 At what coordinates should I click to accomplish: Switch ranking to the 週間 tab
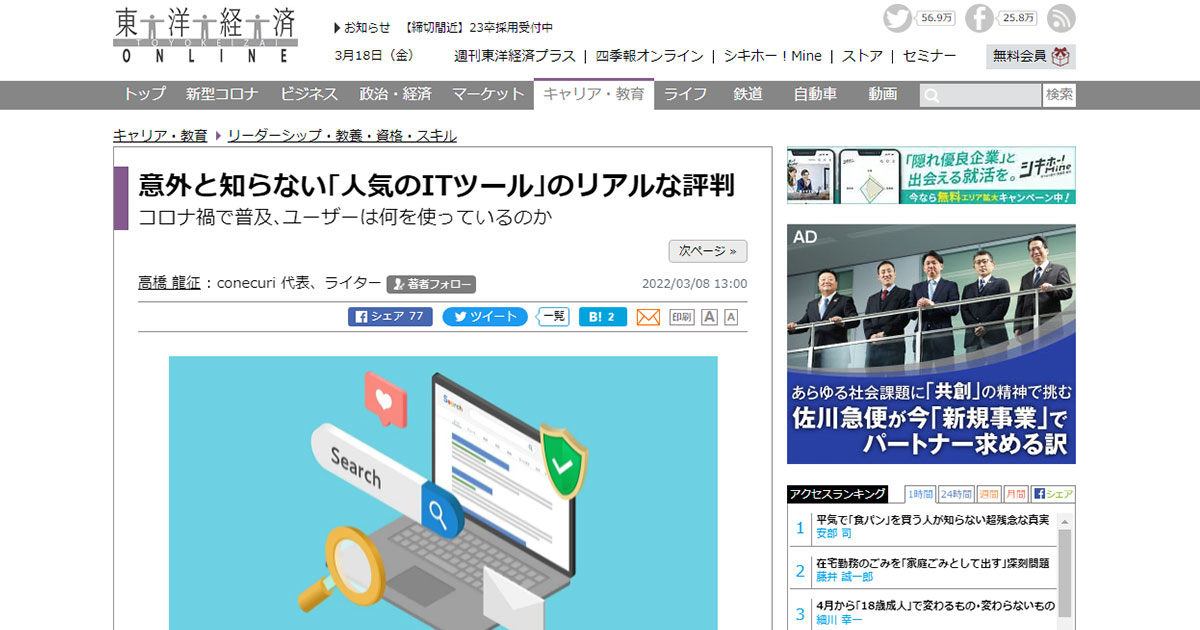click(x=988, y=494)
